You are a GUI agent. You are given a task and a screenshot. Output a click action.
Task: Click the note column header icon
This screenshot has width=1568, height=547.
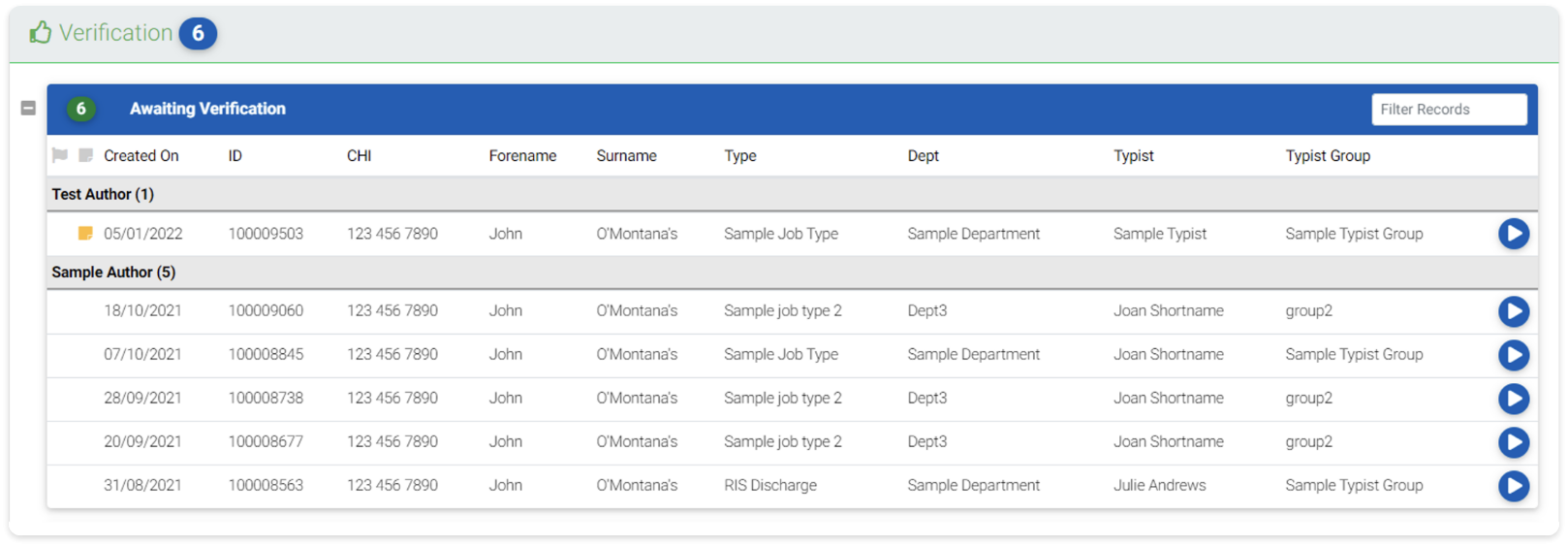[85, 155]
